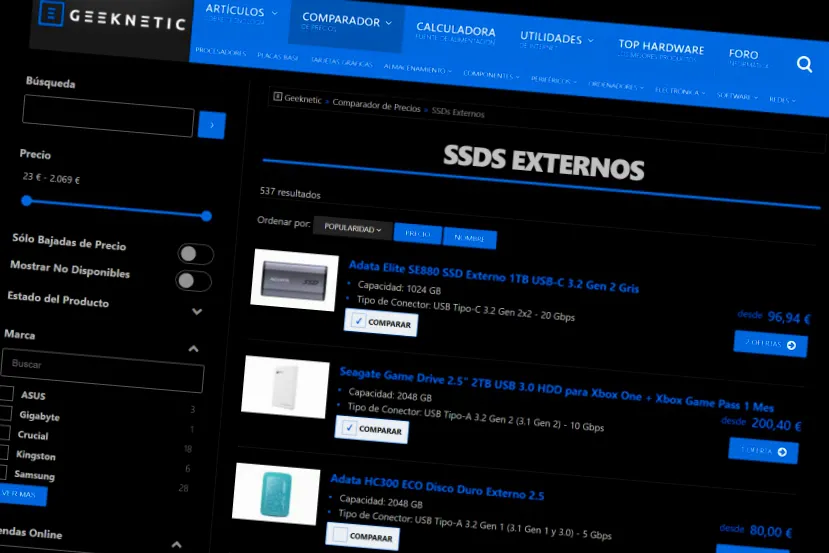This screenshot has height=553, width=829.
Task: Expand the Estado del Producto filter
Action: [x=197, y=311]
